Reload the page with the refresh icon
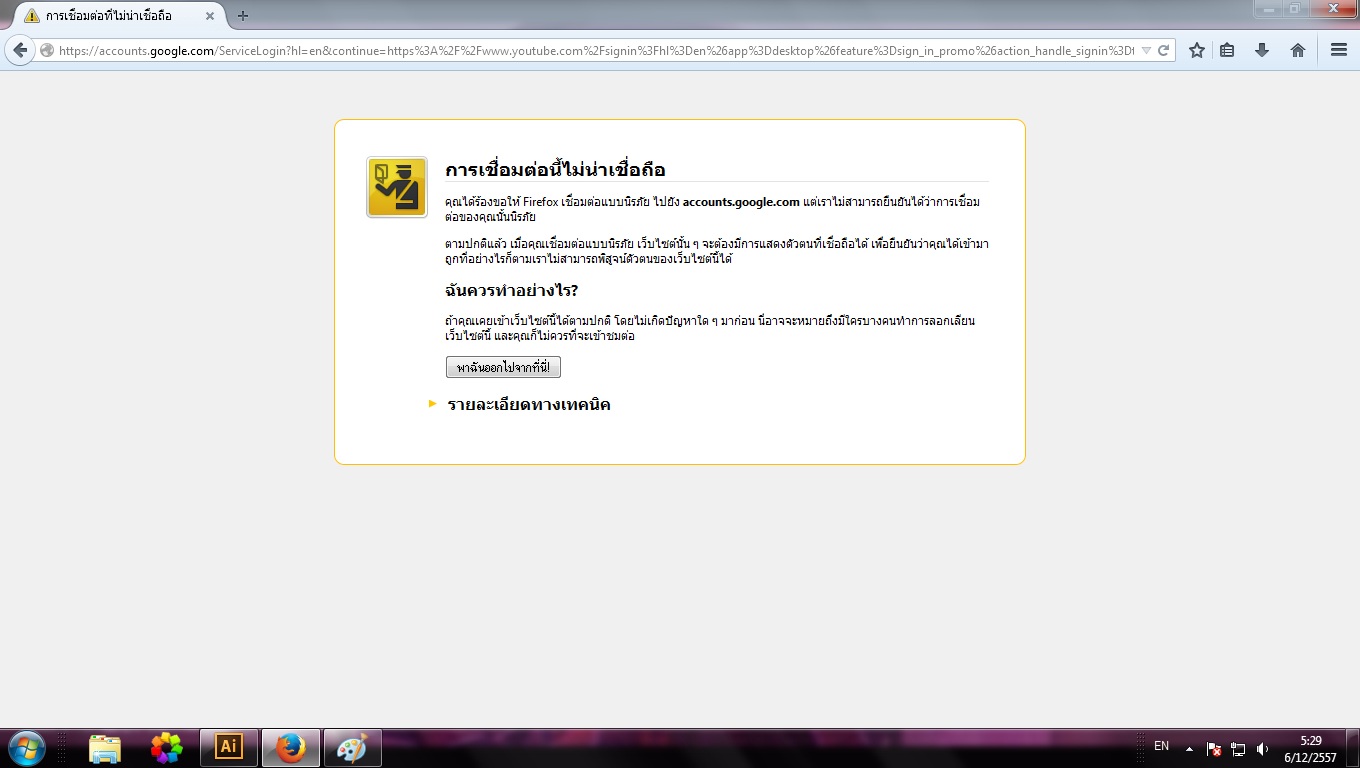Viewport: 1360px width, 768px height. (1164, 50)
